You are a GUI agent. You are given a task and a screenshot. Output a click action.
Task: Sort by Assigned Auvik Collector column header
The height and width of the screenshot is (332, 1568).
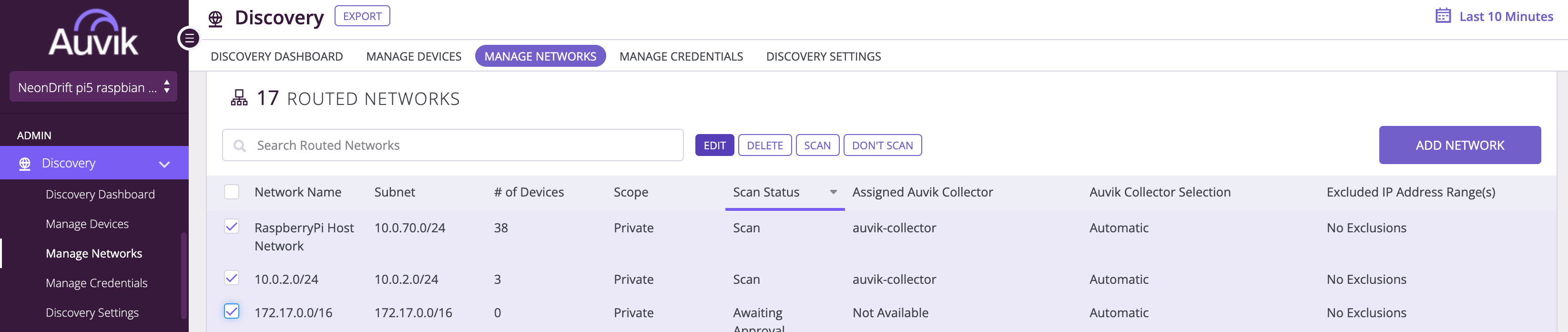[922, 192]
